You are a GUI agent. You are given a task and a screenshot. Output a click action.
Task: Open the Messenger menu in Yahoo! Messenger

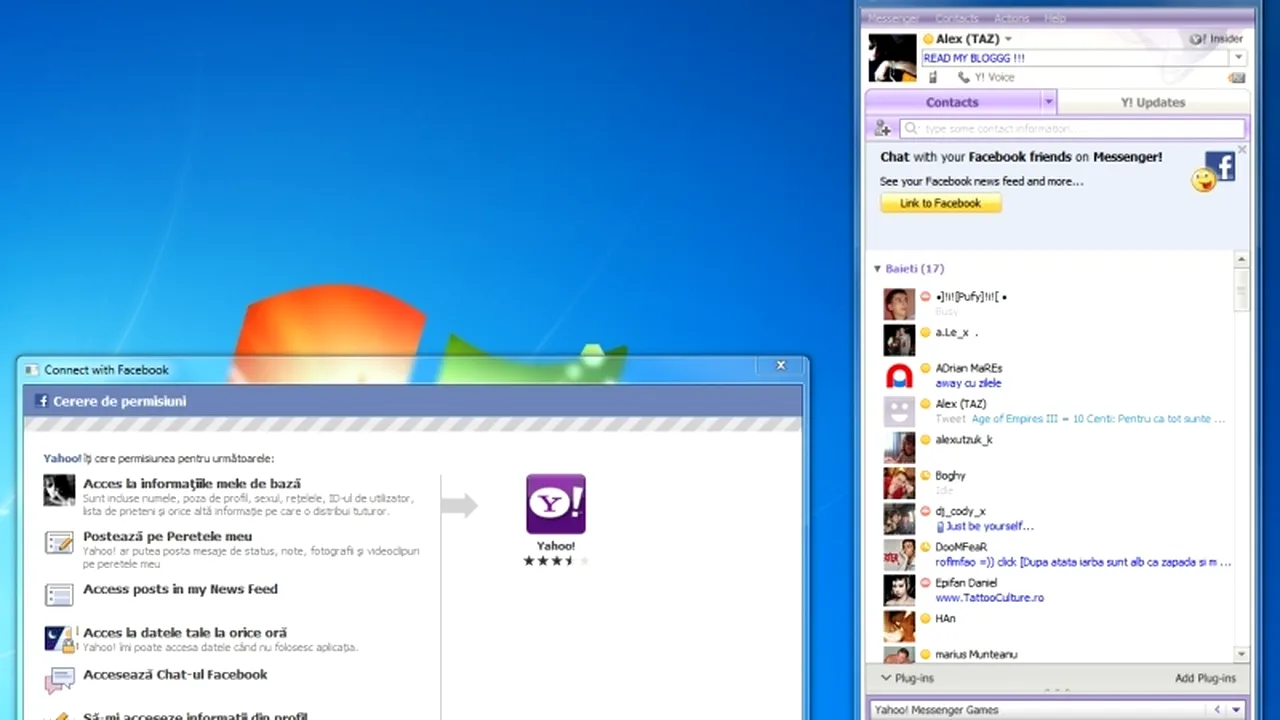point(893,18)
